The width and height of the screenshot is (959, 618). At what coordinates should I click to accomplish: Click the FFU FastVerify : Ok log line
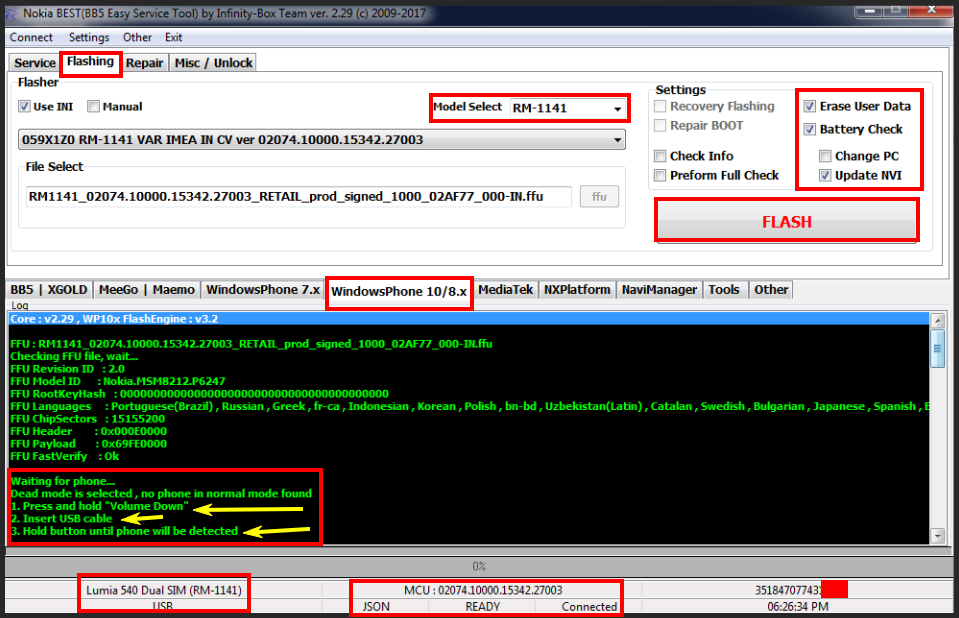point(65,456)
